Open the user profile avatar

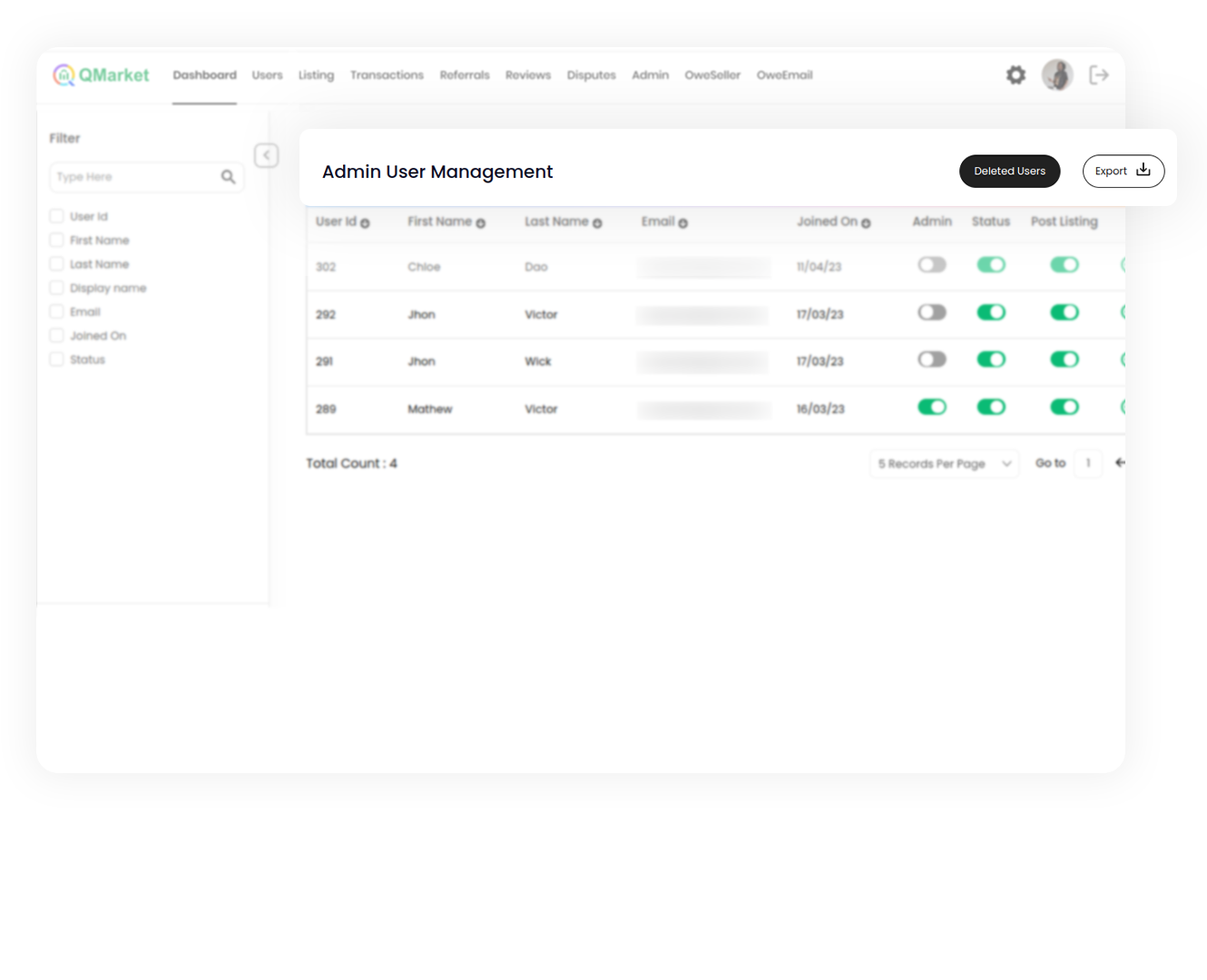[x=1057, y=75]
